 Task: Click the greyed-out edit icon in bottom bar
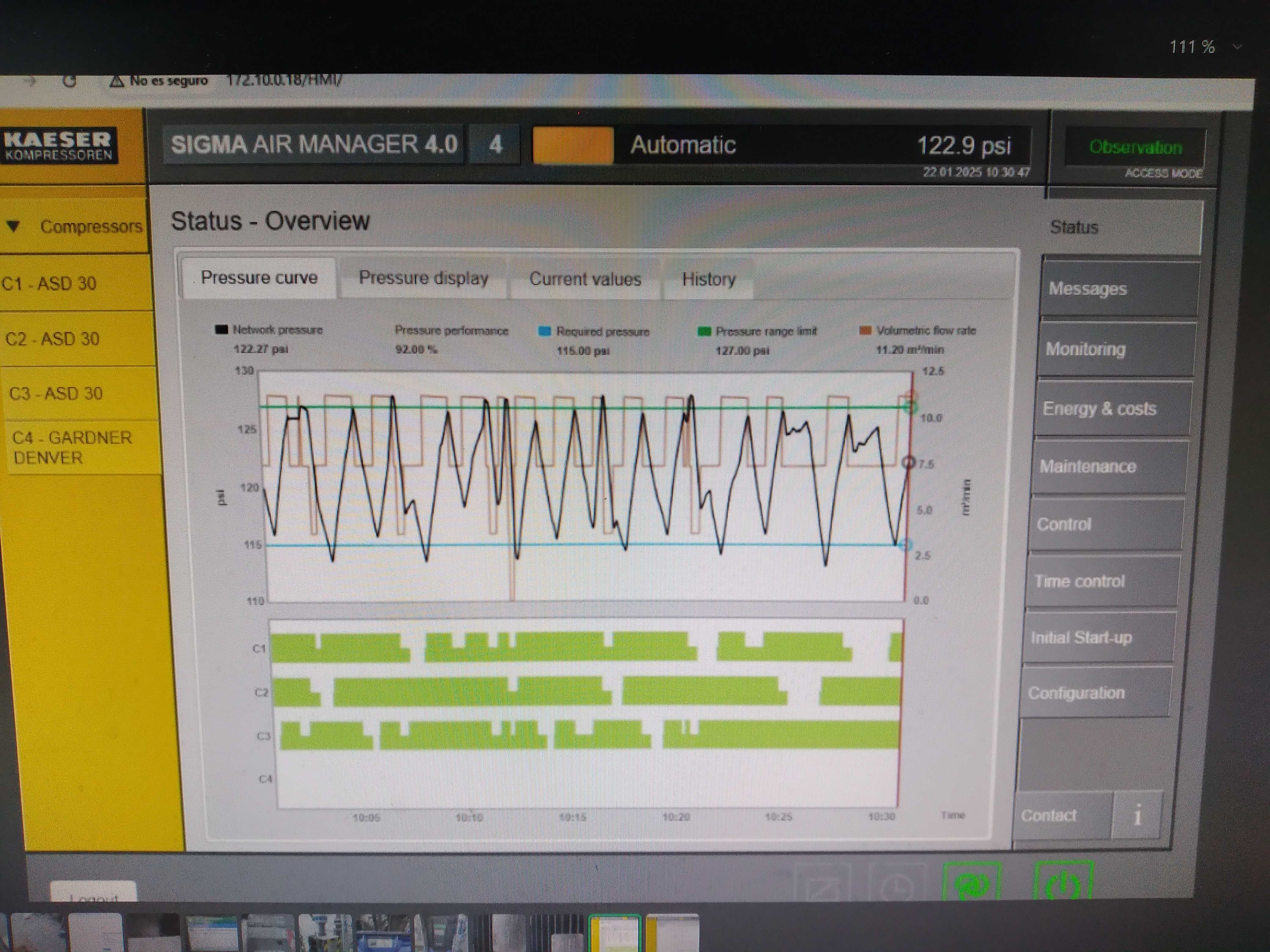point(822,885)
